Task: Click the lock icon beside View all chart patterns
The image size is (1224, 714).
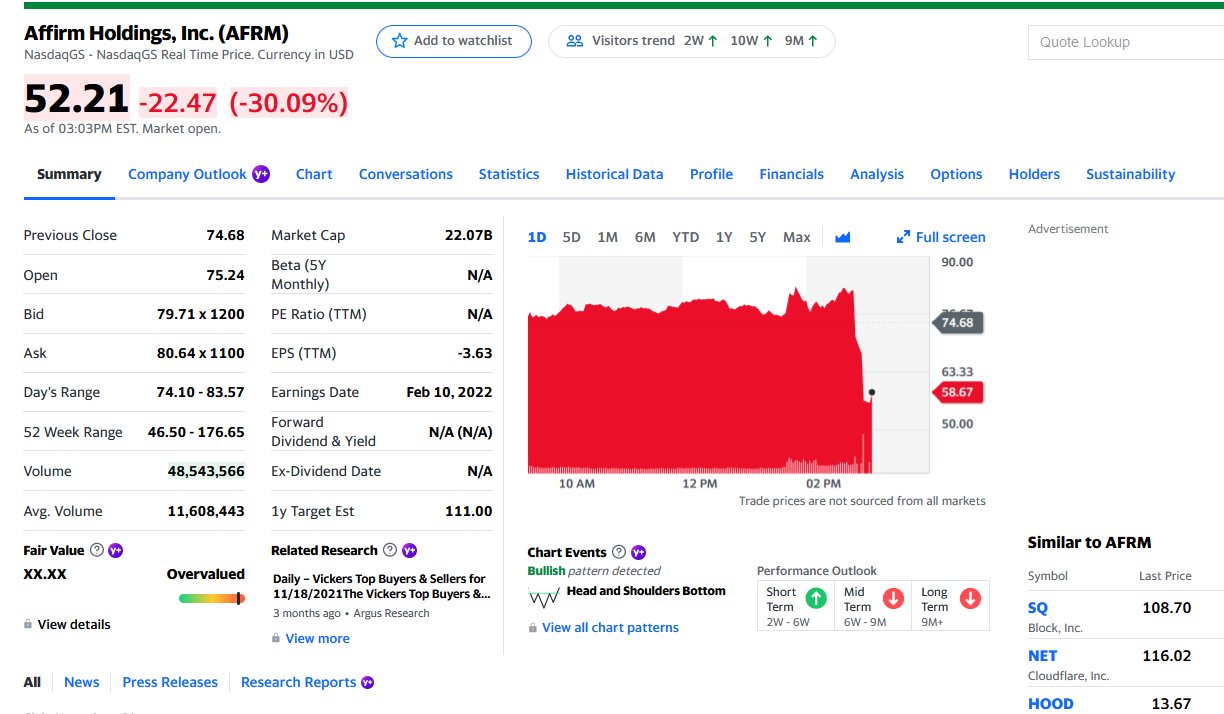Action: click(533, 627)
